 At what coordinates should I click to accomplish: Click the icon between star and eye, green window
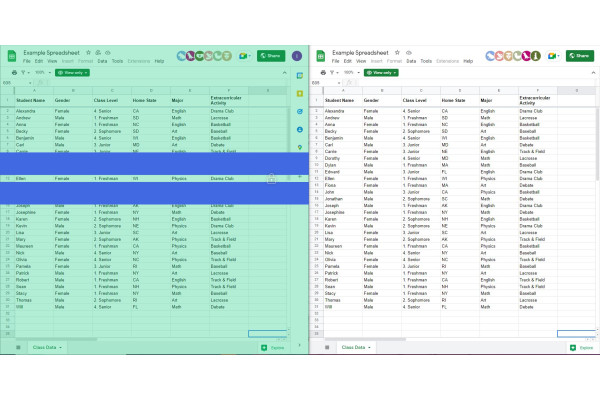pyautogui.click(x=98, y=52)
